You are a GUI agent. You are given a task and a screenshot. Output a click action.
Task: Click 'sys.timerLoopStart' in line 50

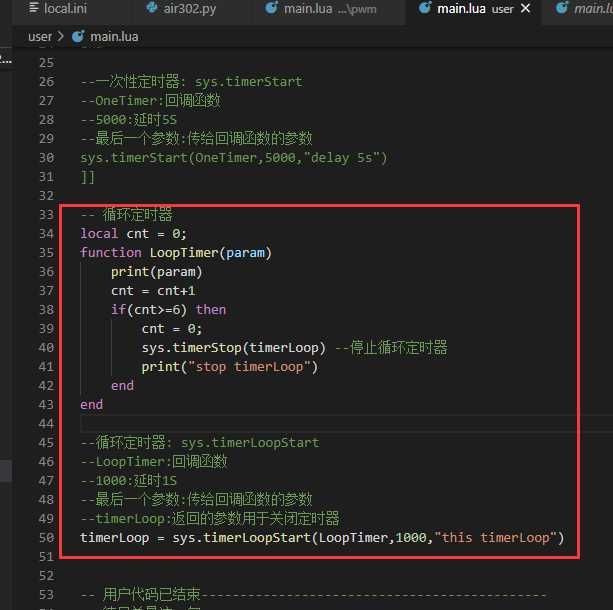(x=242, y=538)
